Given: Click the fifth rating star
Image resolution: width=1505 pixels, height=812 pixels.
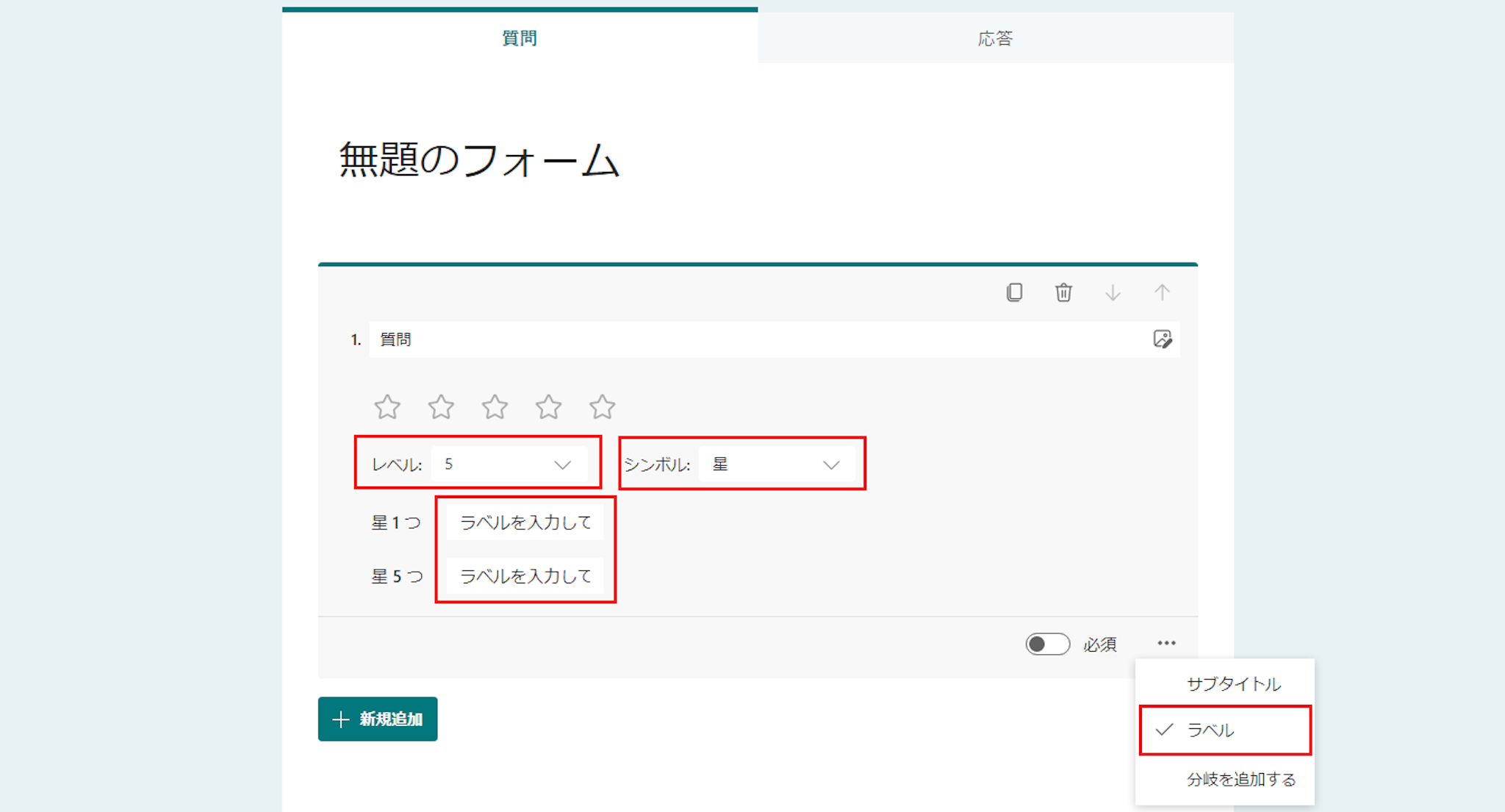Looking at the screenshot, I should click(x=602, y=406).
